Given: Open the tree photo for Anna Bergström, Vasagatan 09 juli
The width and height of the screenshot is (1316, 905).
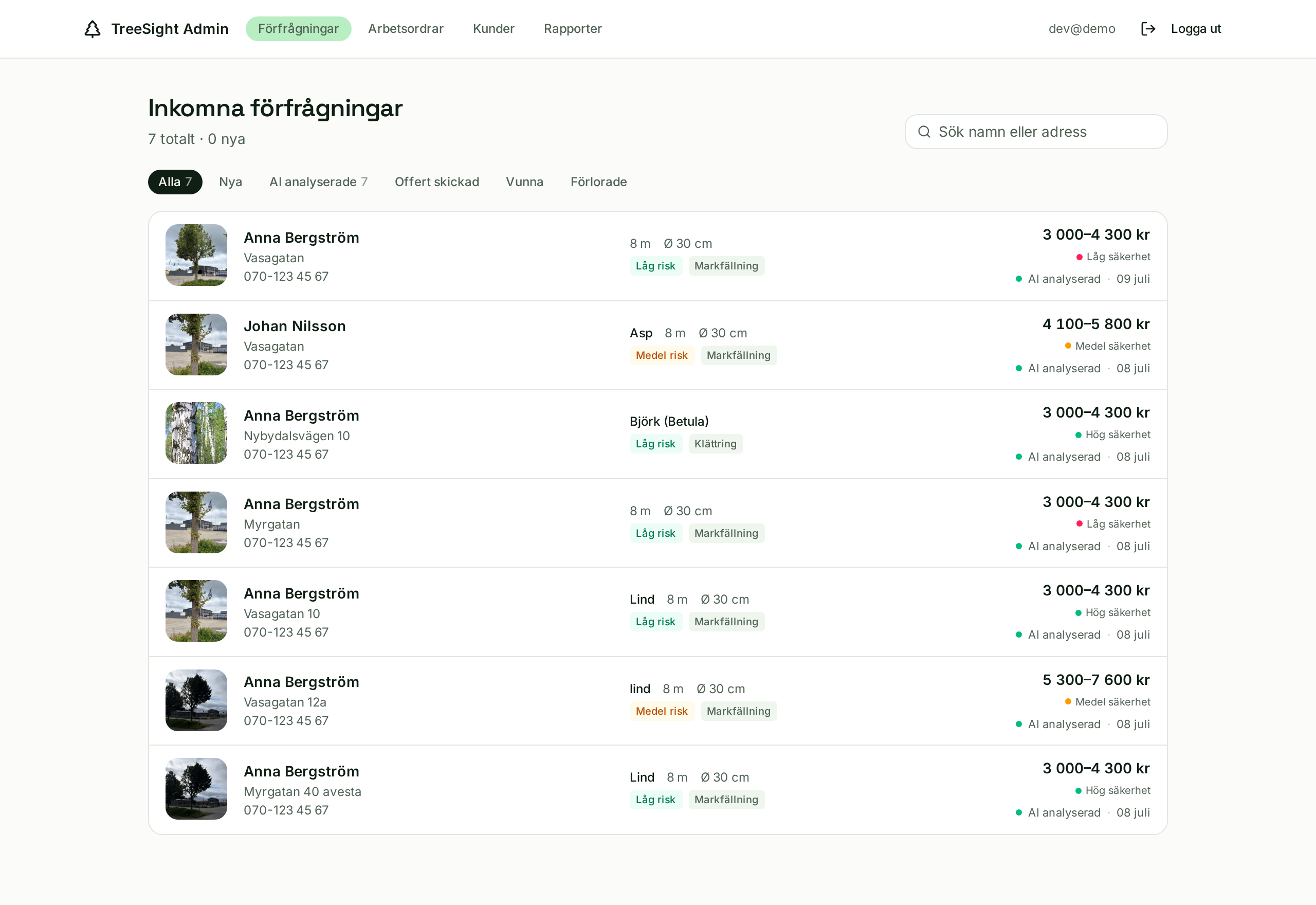Looking at the screenshot, I should [x=196, y=255].
